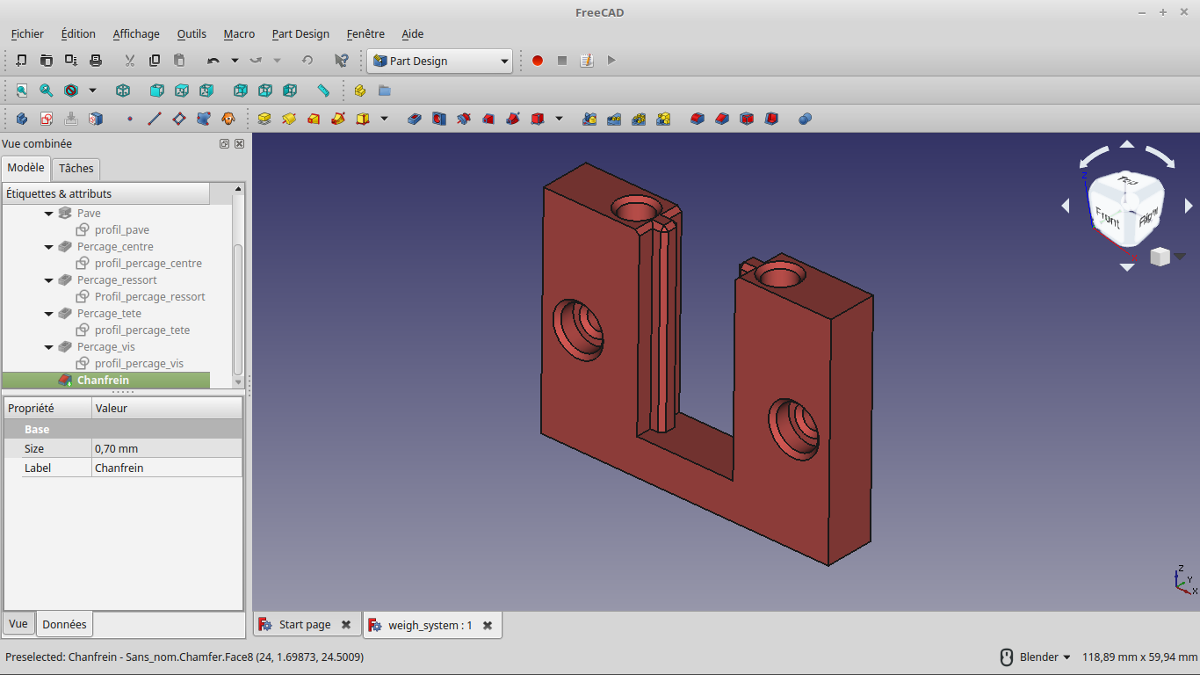Create a new document icon
The image size is (1200, 675).
22,60
